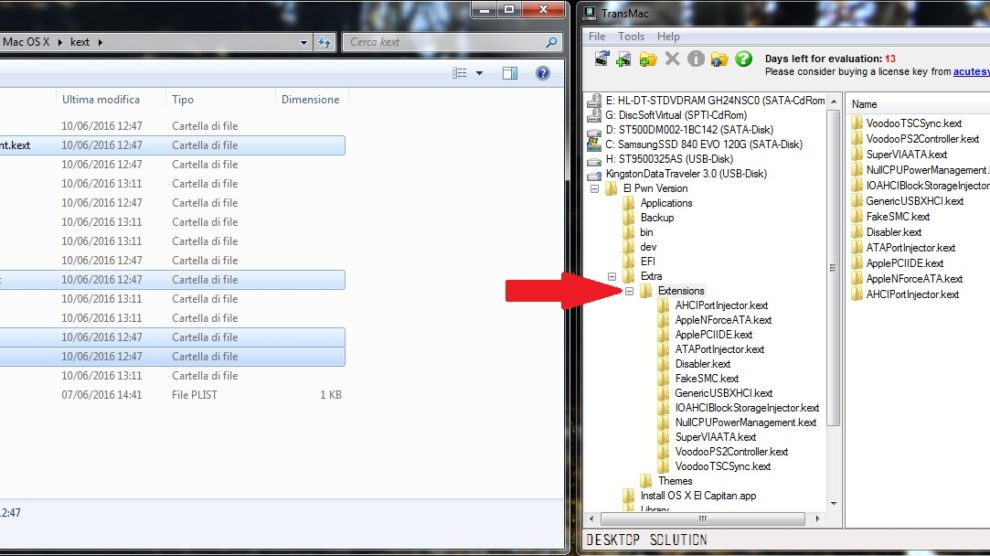Select AppleNForceATA.kext in the tree
The image size is (990, 556).
point(723,320)
